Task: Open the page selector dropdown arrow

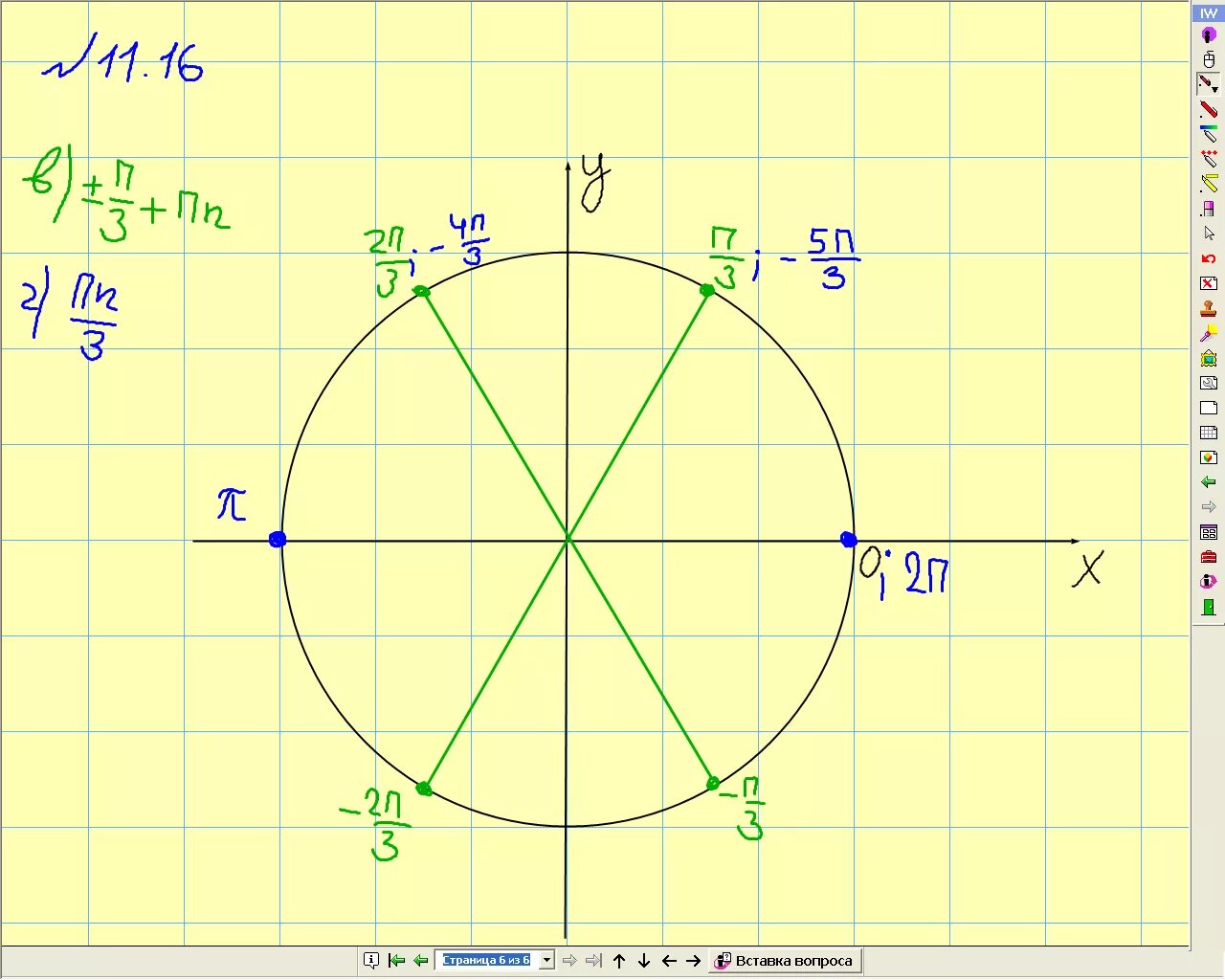Action: click(x=546, y=960)
